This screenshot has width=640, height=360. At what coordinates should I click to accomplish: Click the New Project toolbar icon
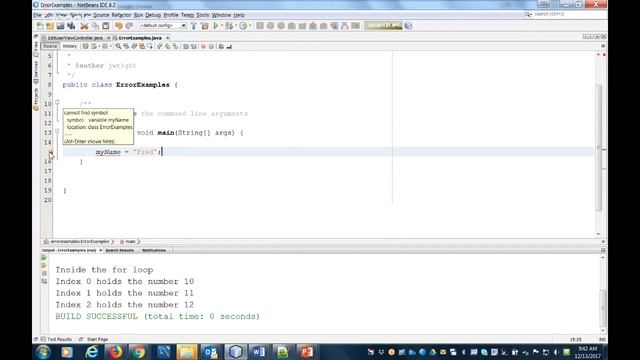50,26
